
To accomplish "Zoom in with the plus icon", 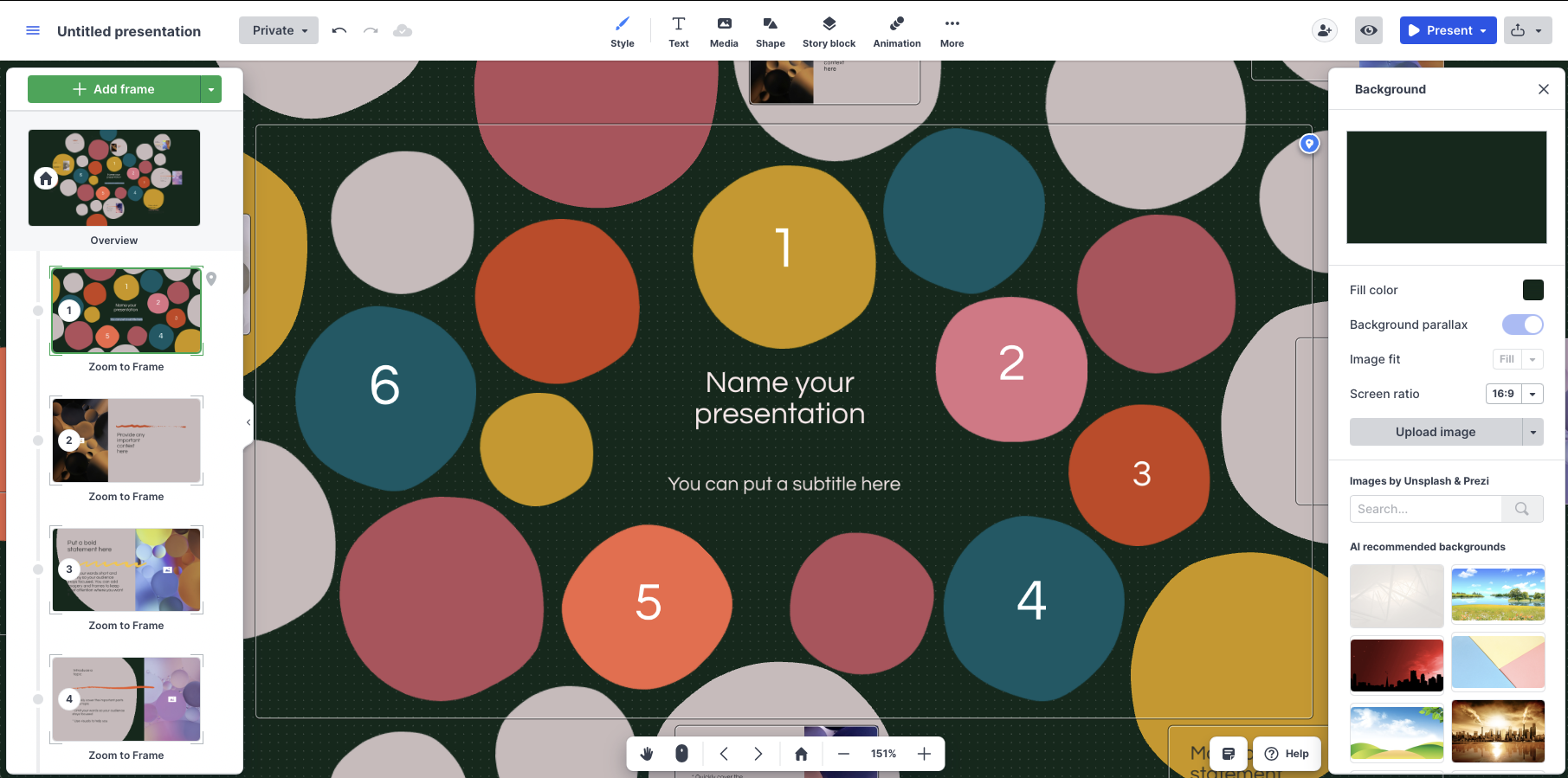I will tap(924, 754).
